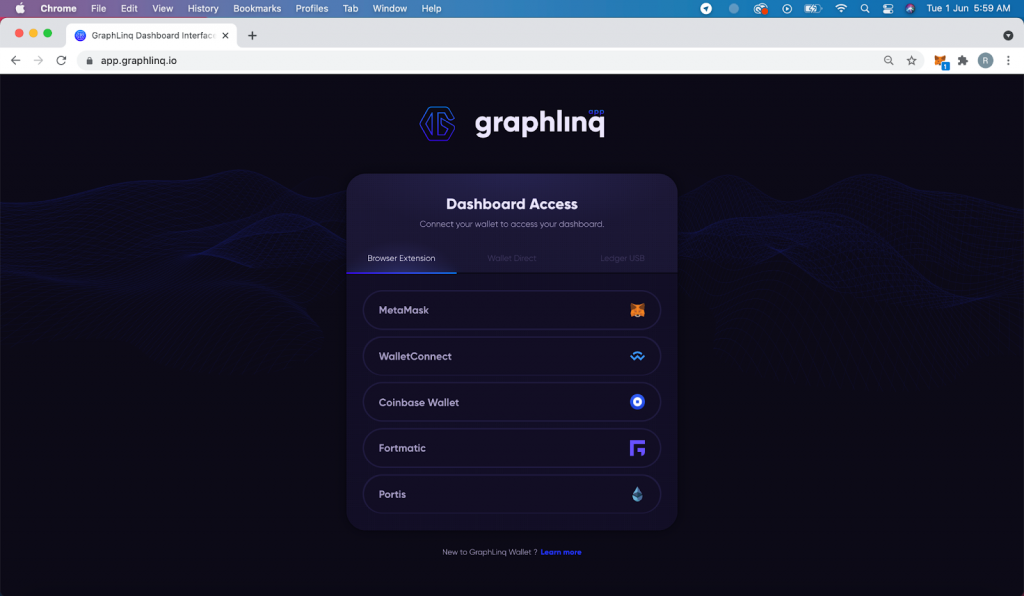The height and width of the screenshot is (596, 1024).
Task: Select the Coinbase Wallet option
Action: tap(511, 402)
